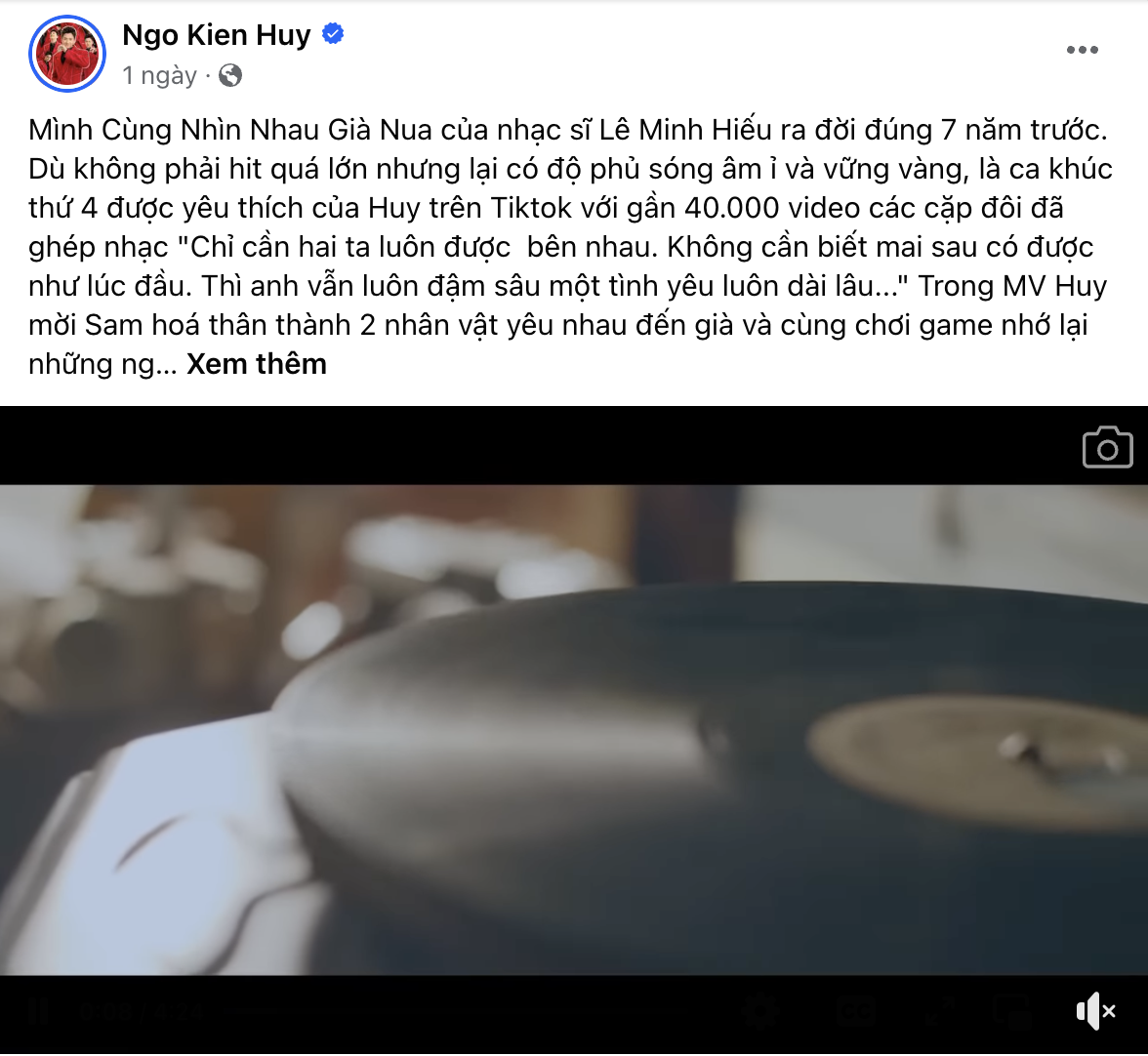Open the "1 ngày" timestamp link
Screen dimensions: 1148x1056
click(x=160, y=75)
